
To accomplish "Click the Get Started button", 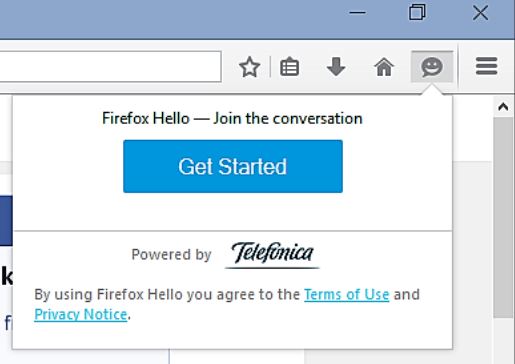I will point(233,166).
